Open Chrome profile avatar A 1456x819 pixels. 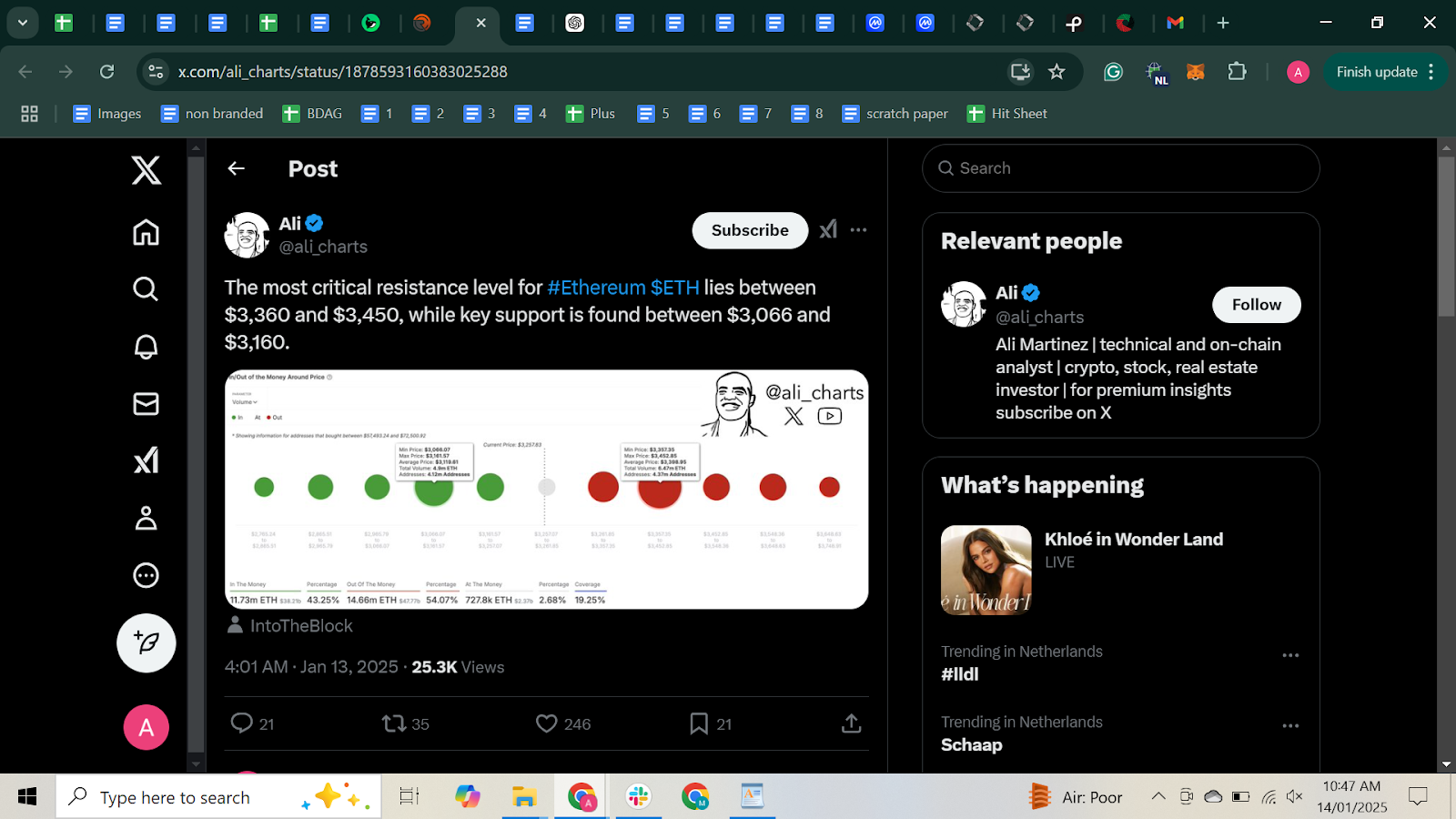coord(1298,72)
